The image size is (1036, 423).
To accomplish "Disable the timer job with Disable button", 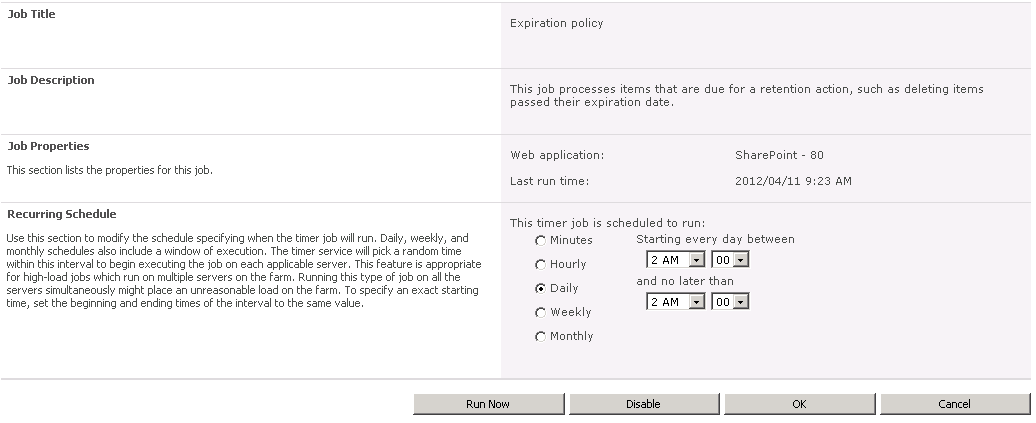I will point(644,404).
